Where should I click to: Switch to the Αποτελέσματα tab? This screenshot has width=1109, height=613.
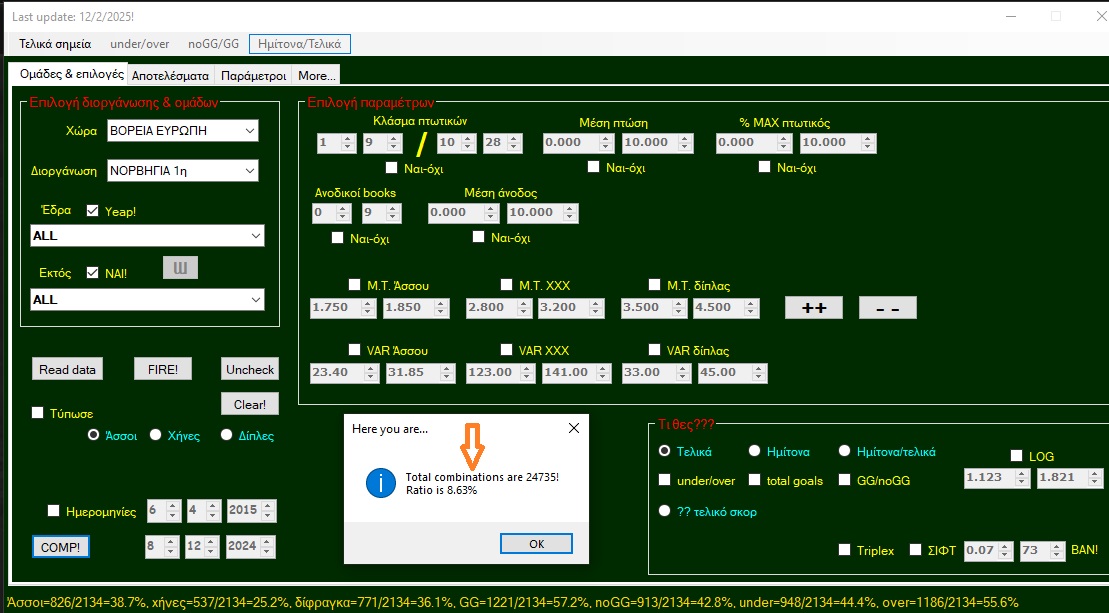pyautogui.click(x=170, y=75)
